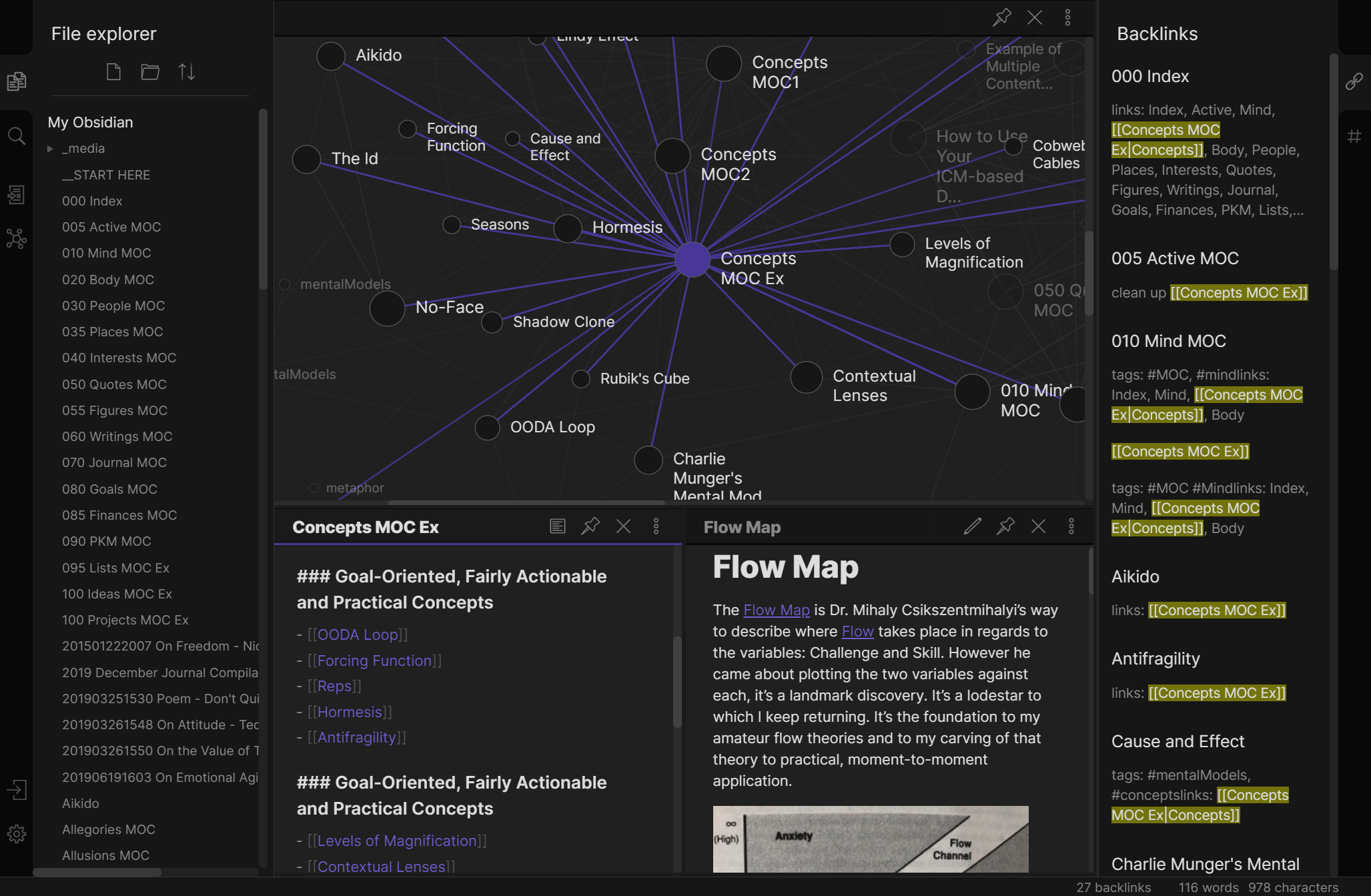The image size is (1371, 896).
Task: Pin the graph view pane
Action: click(1001, 17)
